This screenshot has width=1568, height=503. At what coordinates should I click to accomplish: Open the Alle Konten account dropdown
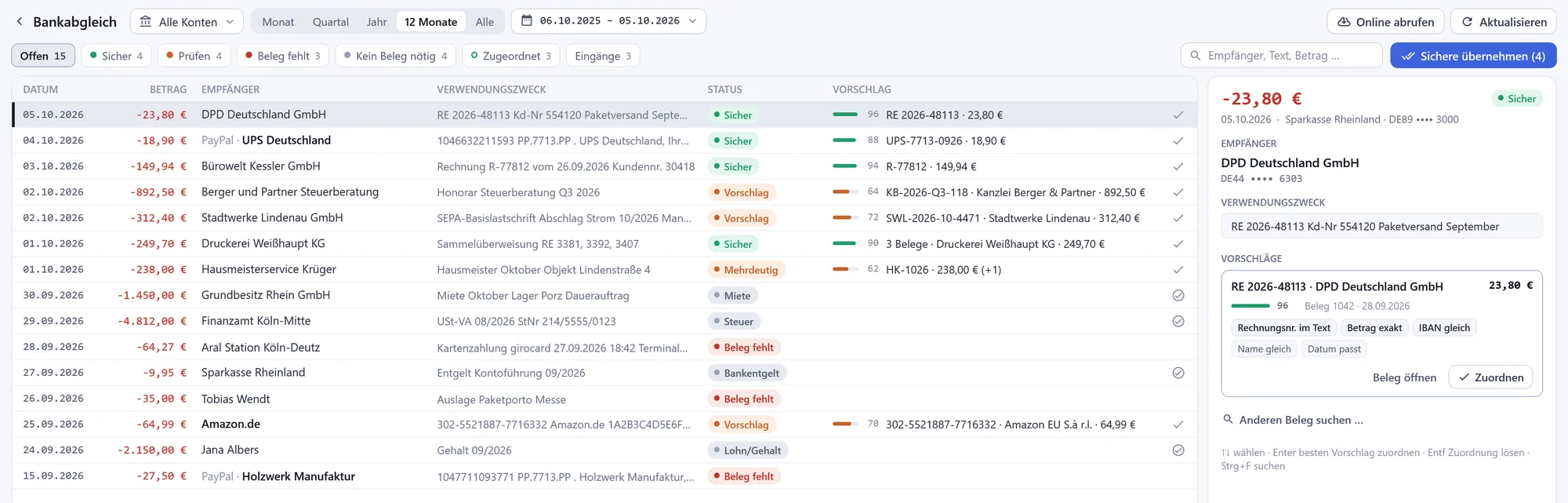[x=187, y=22]
